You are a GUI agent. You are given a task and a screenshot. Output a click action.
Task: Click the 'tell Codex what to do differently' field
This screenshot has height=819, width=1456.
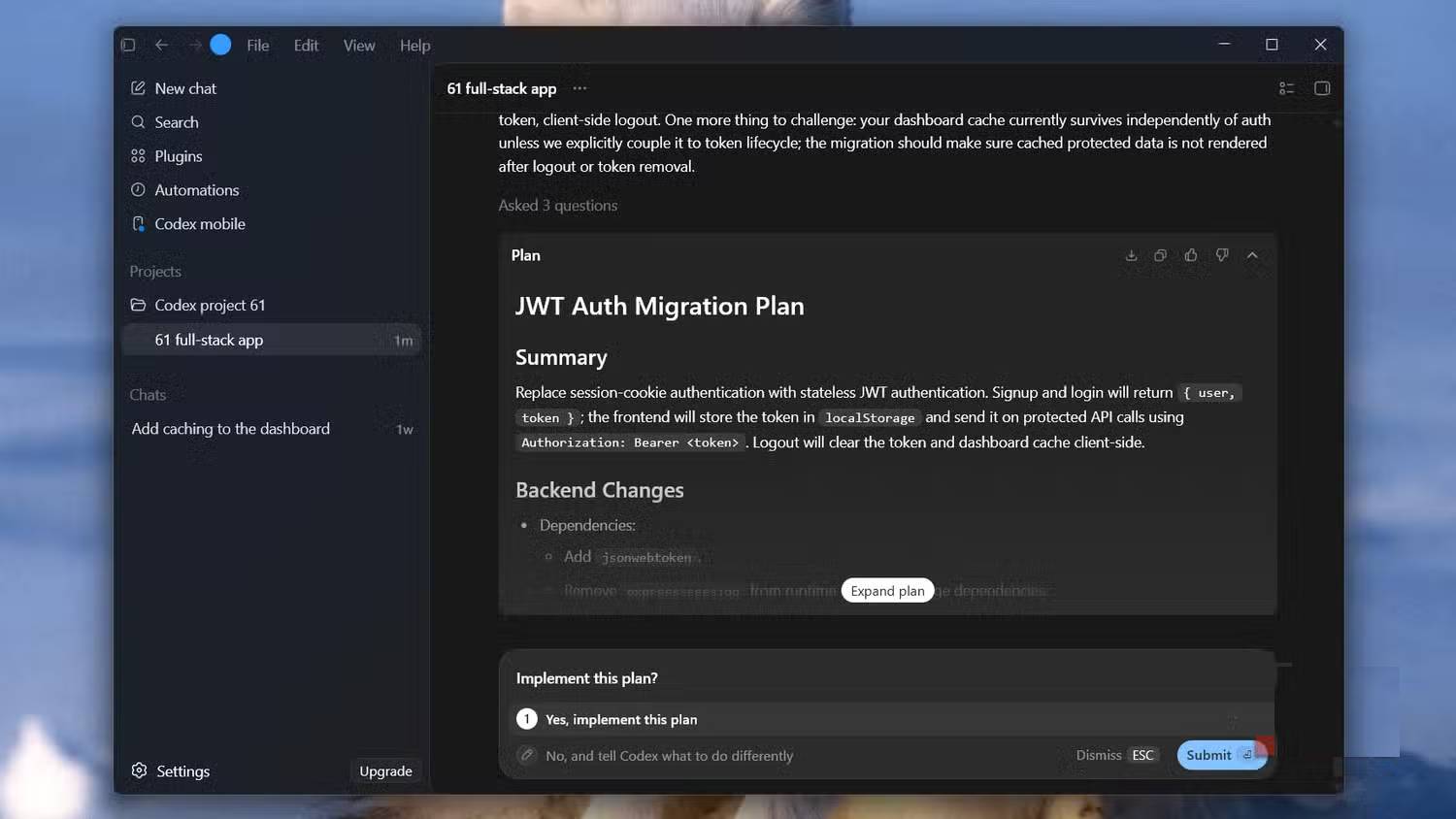pos(669,756)
